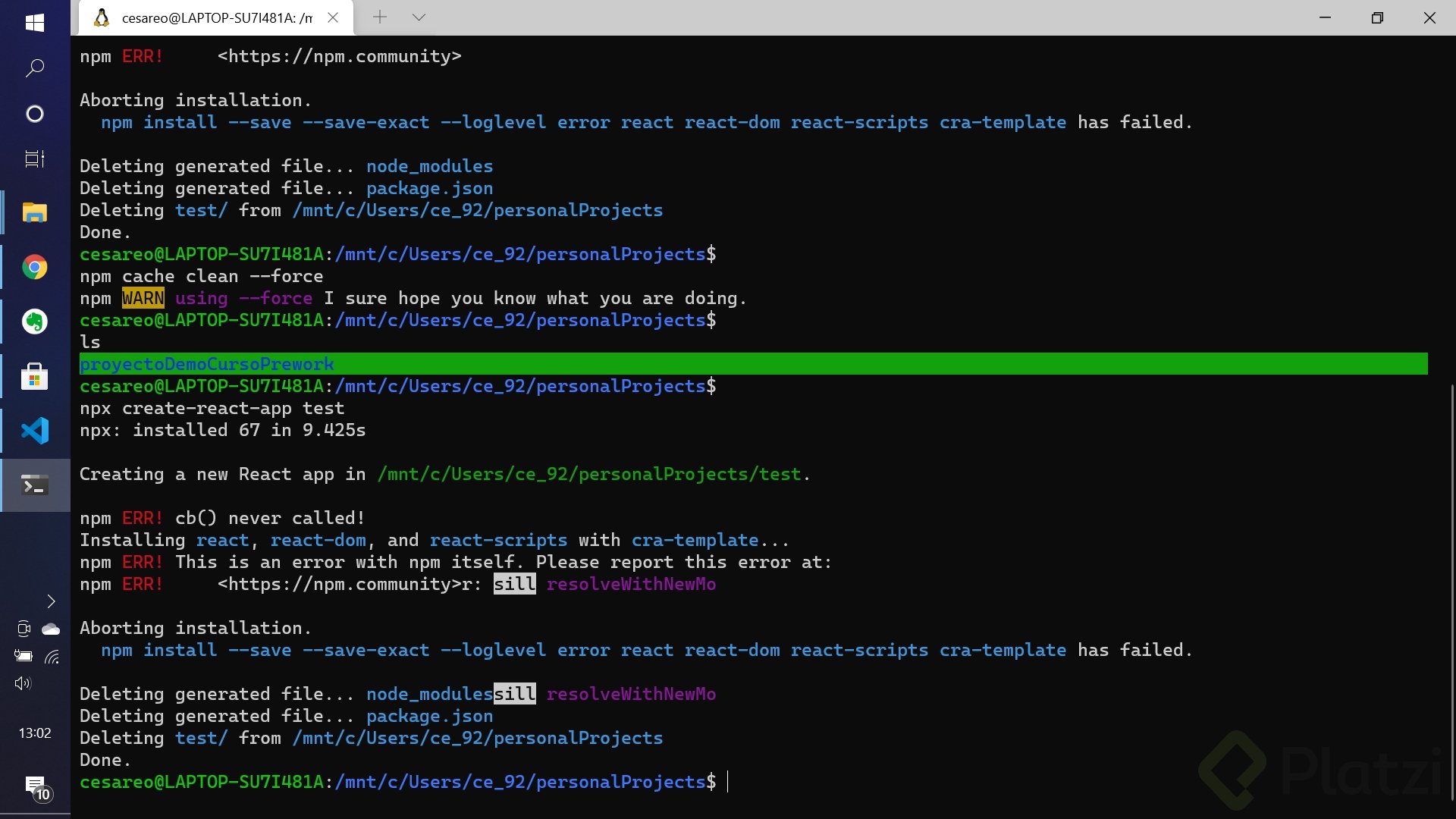1456x819 pixels.
Task: Launch File Explorer from the taskbar
Action: (x=35, y=213)
